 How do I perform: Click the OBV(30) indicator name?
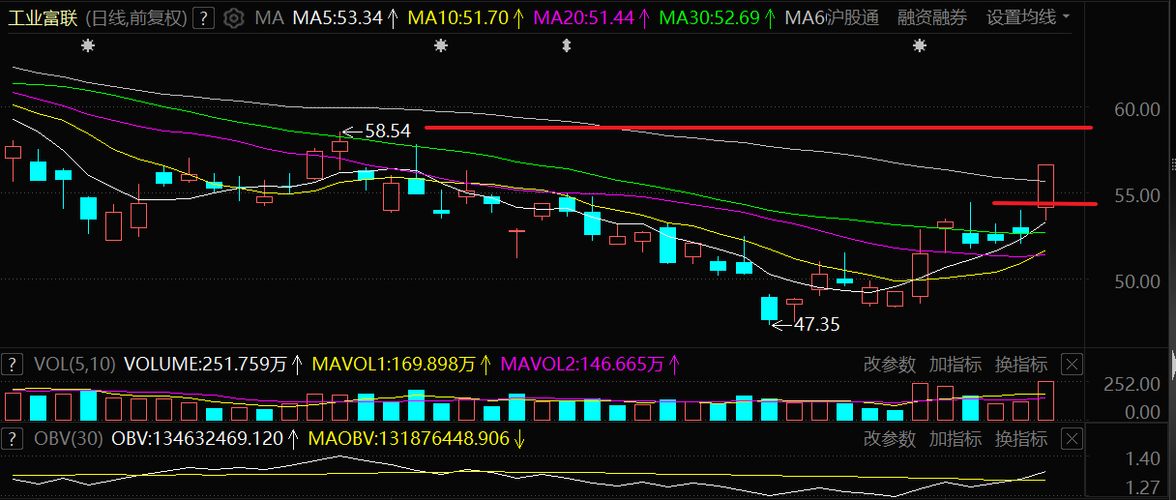(x=68, y=439)
